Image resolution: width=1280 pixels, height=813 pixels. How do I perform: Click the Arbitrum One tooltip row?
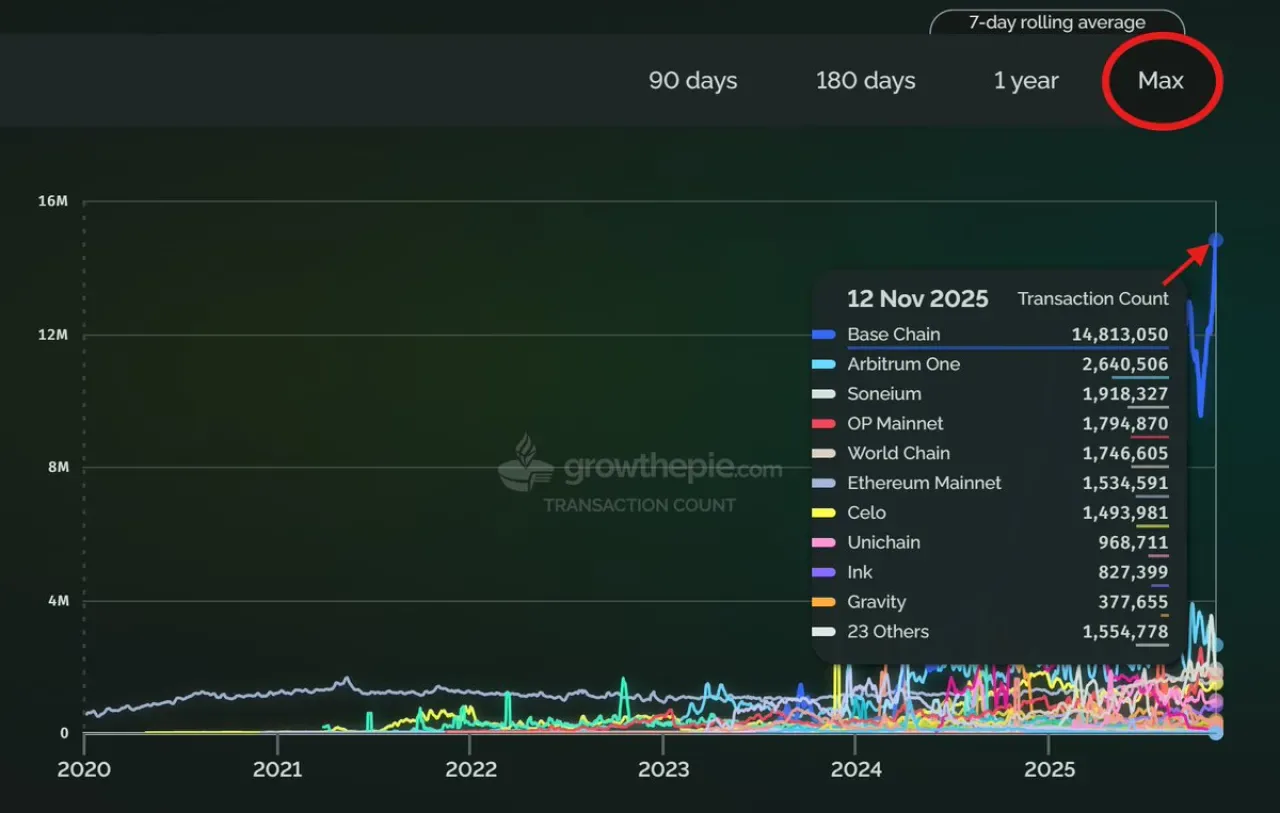(990, 365)
